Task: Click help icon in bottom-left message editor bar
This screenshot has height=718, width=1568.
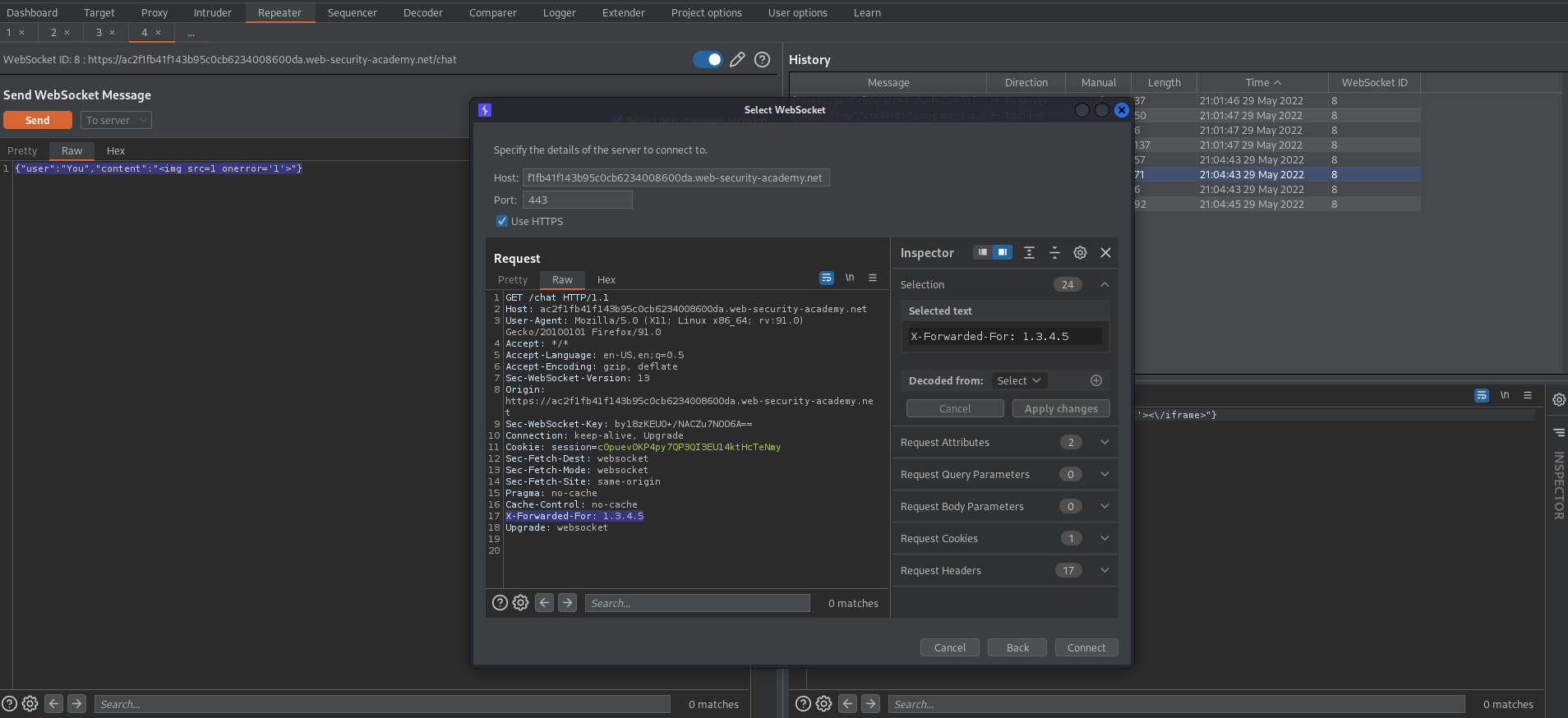Action: (x=9, y=703)
